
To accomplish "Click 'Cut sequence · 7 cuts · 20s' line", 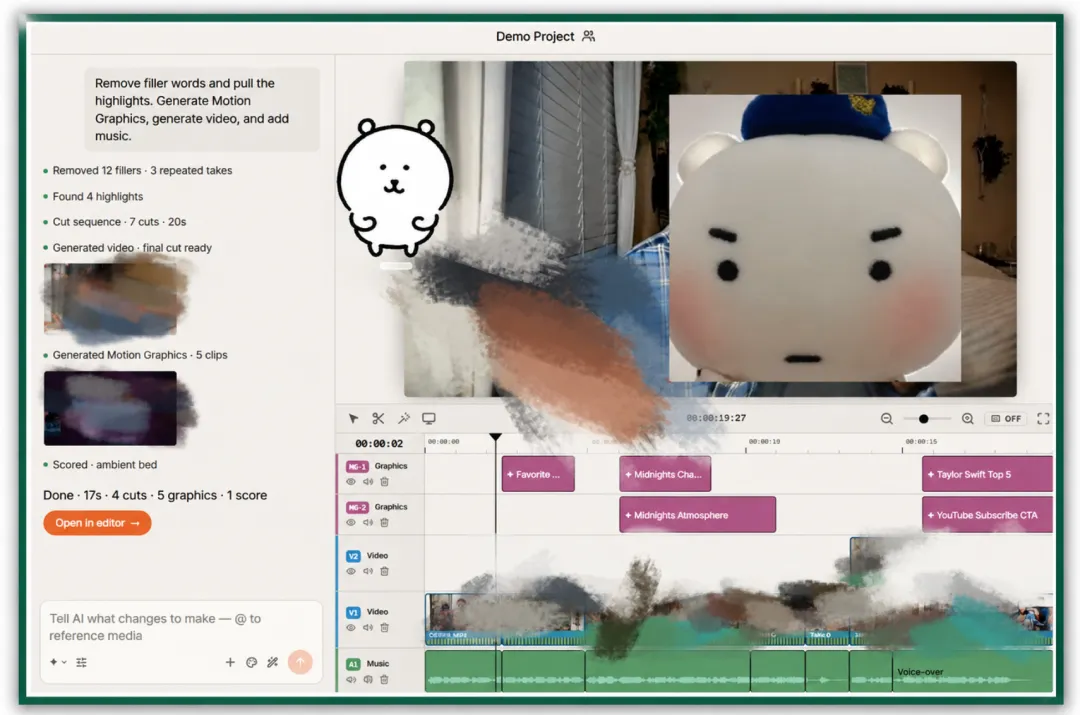I will [119, 222].
